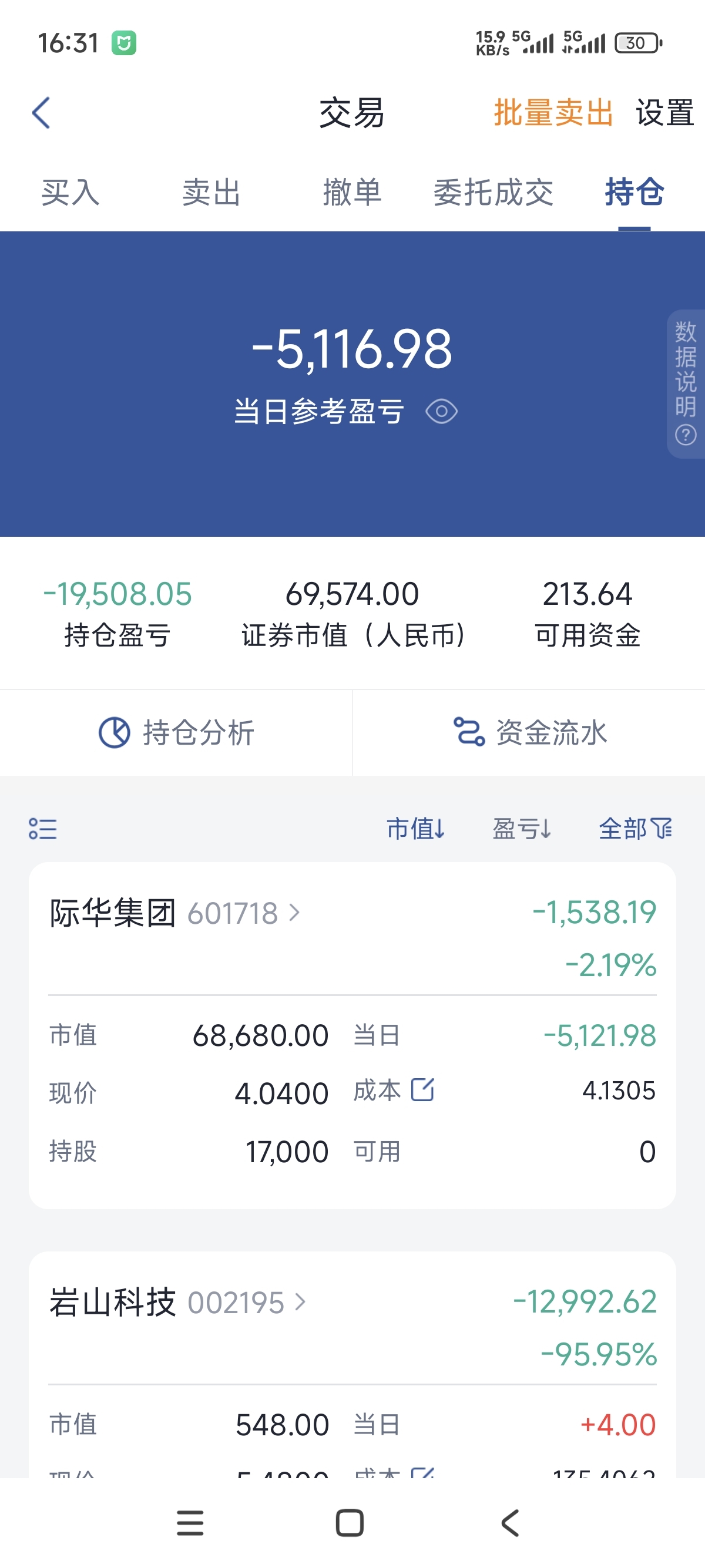Viewport: 705px width, 1568px height.
Task: Sort holdings by 市值
Action: tap(416, 829)
